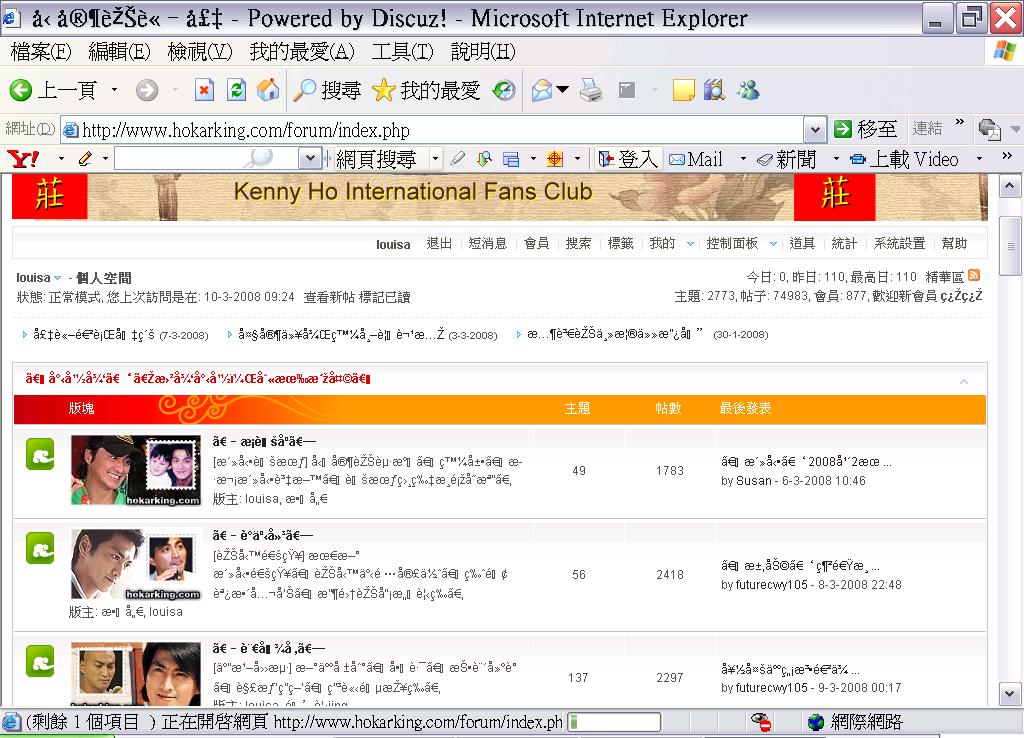
Task: Open Yahoo Mail from the toolbar
Action: 696,159
